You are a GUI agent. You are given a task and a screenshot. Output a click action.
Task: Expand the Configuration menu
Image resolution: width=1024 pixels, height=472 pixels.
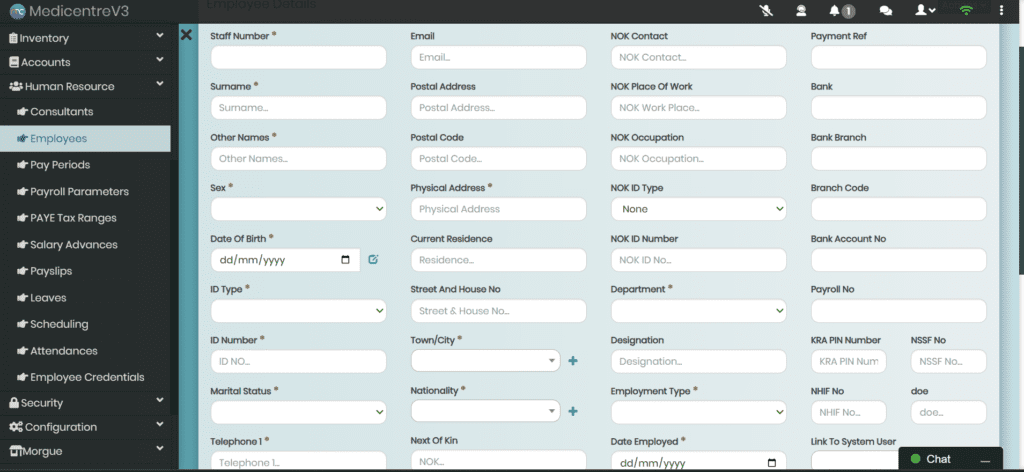[85, 427]
